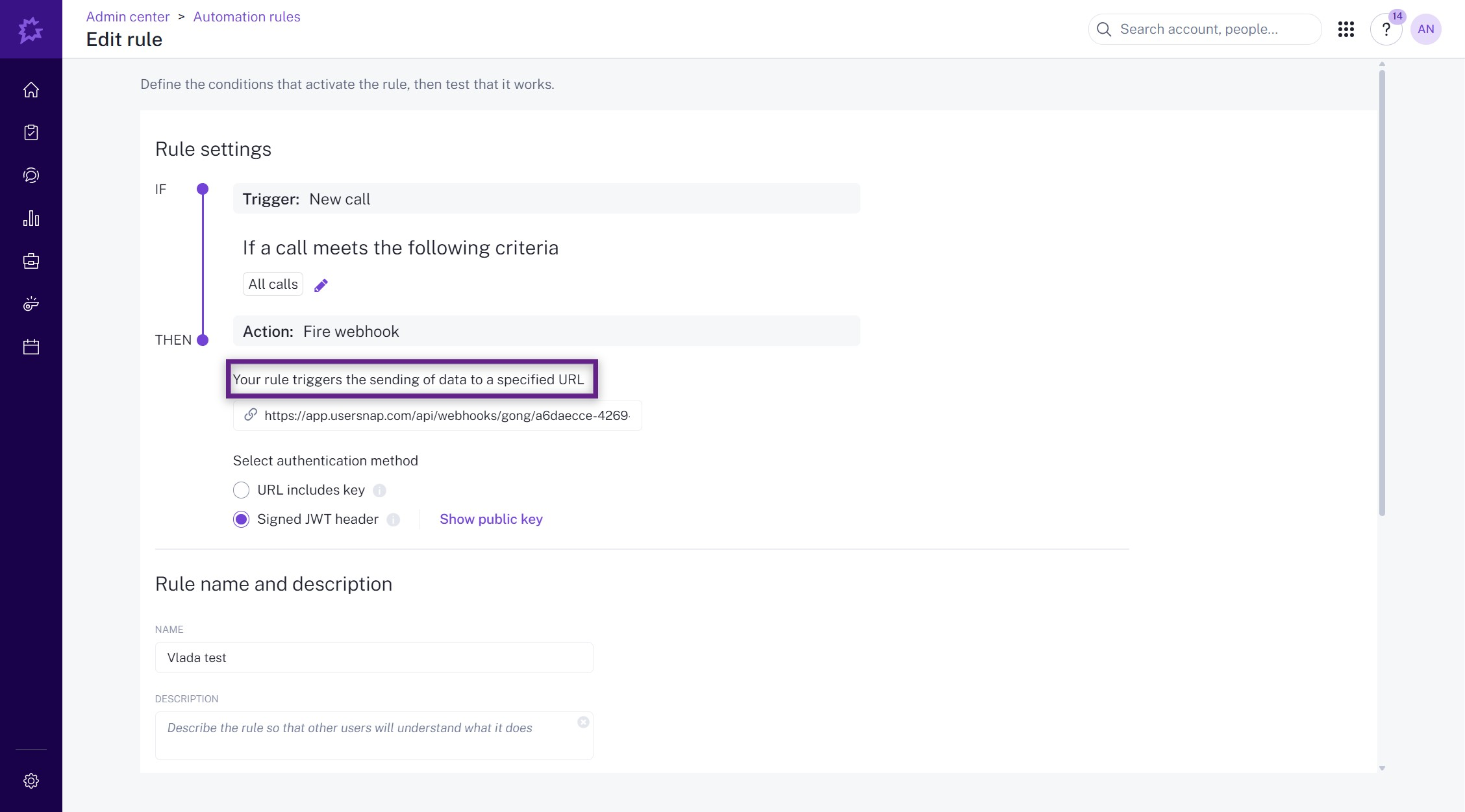This screenshot has width=1465, height=812.
Task: Open the bar chart analytics icon
Action: pyautogui.click(x=31, y=218)
